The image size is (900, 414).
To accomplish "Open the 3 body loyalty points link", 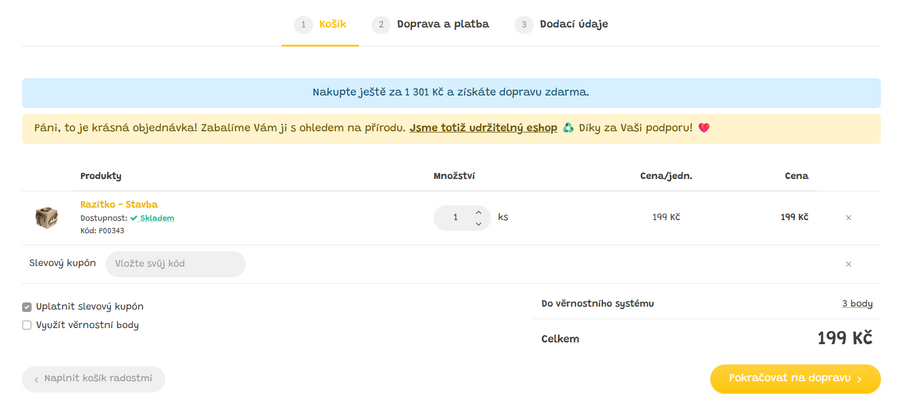I will pyautogui.click(x=857, y=303).
